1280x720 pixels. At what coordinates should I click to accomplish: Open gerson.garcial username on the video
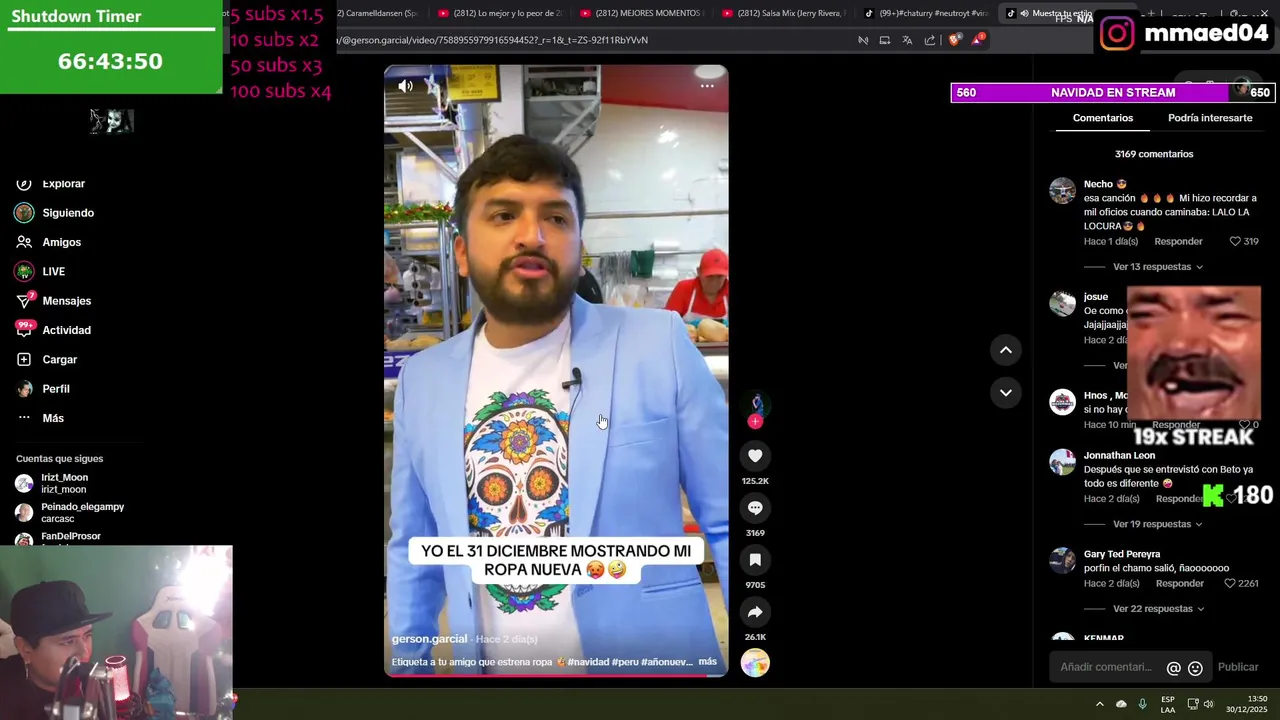pos(429,639)
